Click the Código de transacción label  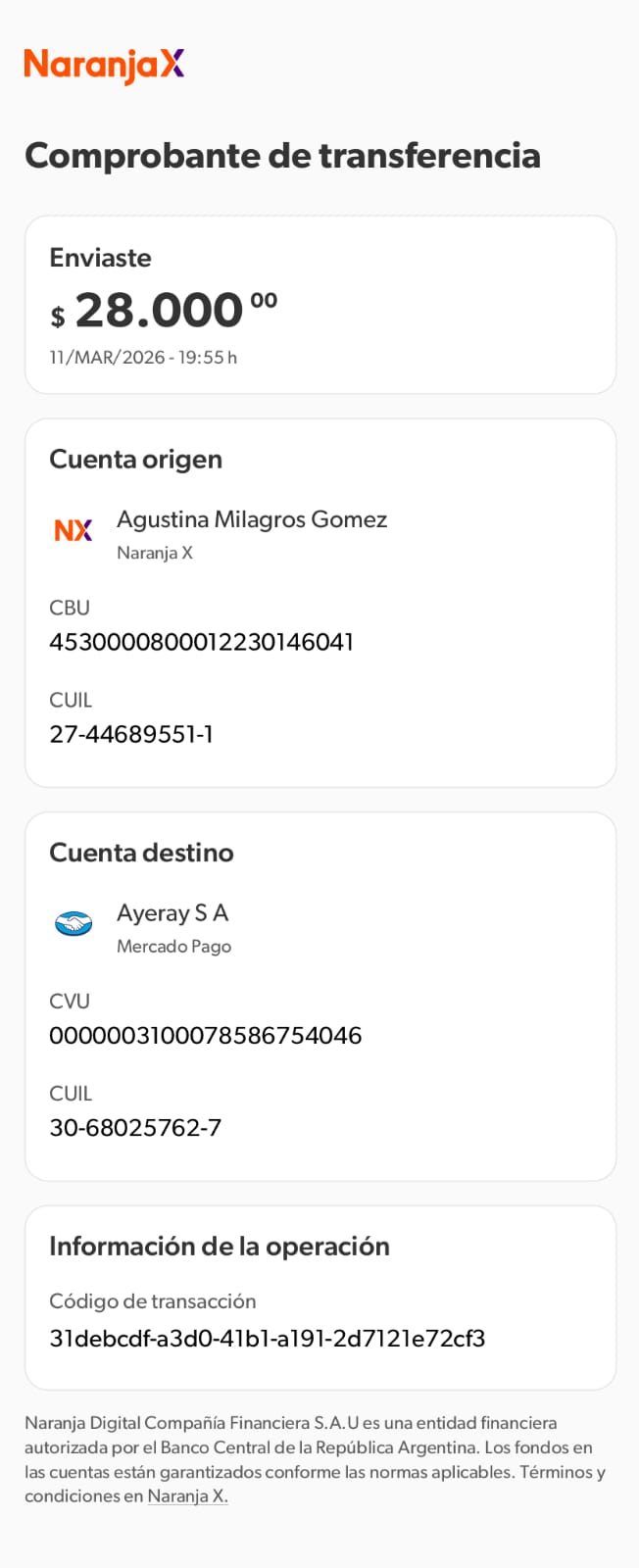tap(152, 1301)
